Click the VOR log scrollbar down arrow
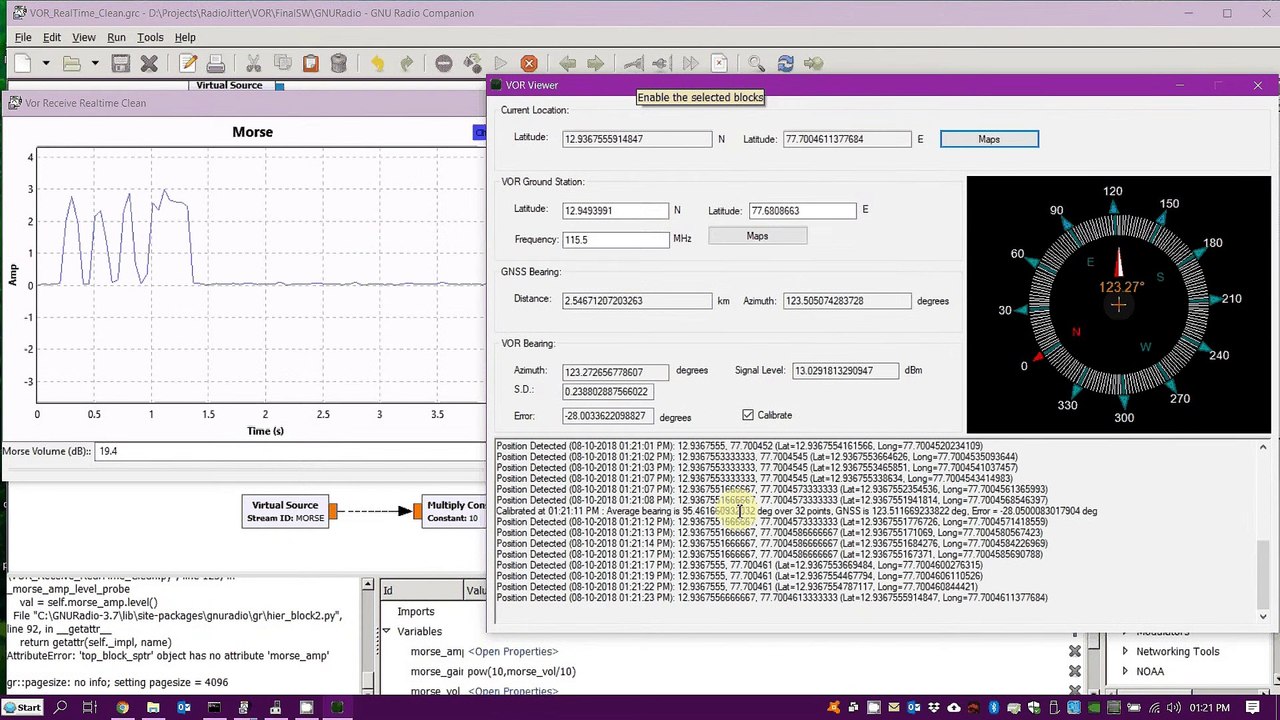The image size is (1280, 720). (1263, 617)
